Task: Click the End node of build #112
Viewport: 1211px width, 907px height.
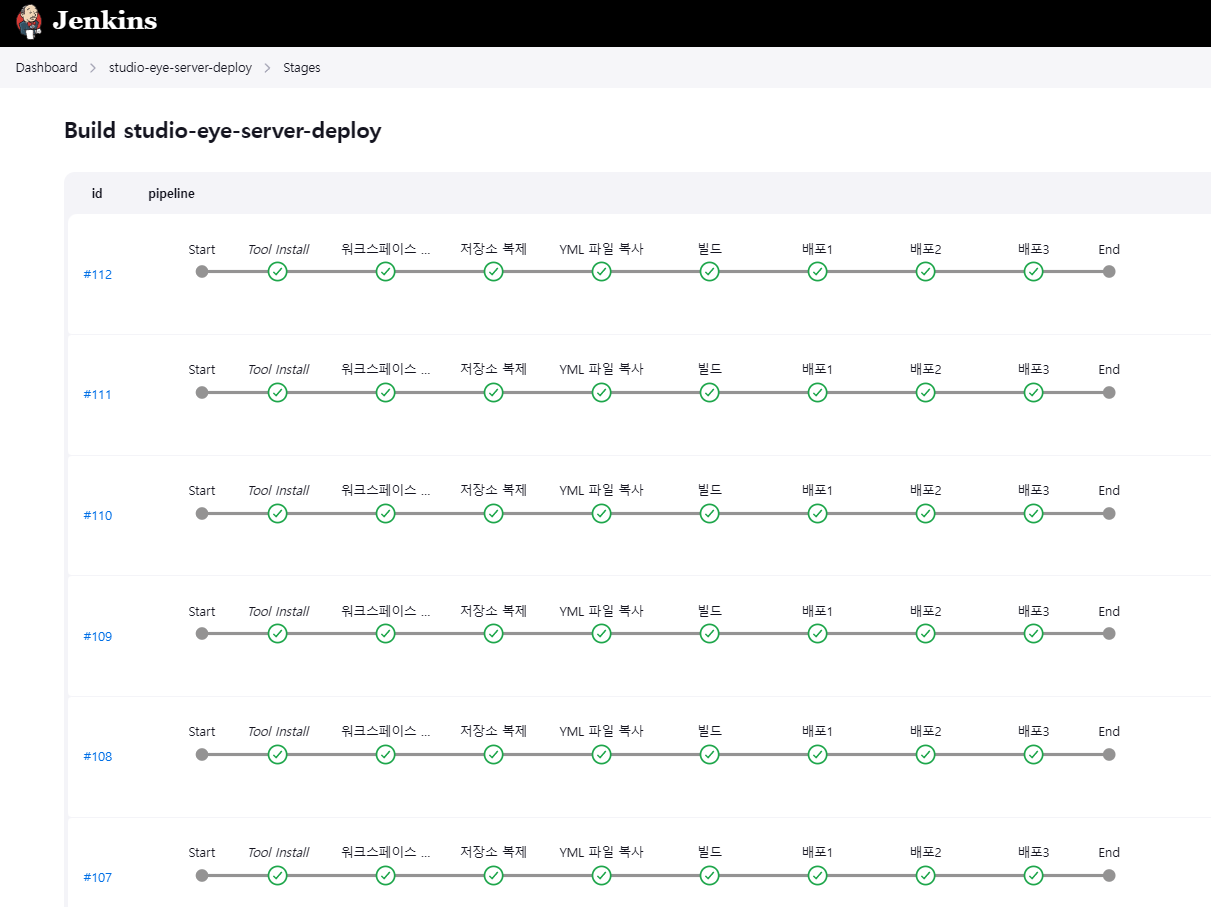Action: pos(1109,272)
